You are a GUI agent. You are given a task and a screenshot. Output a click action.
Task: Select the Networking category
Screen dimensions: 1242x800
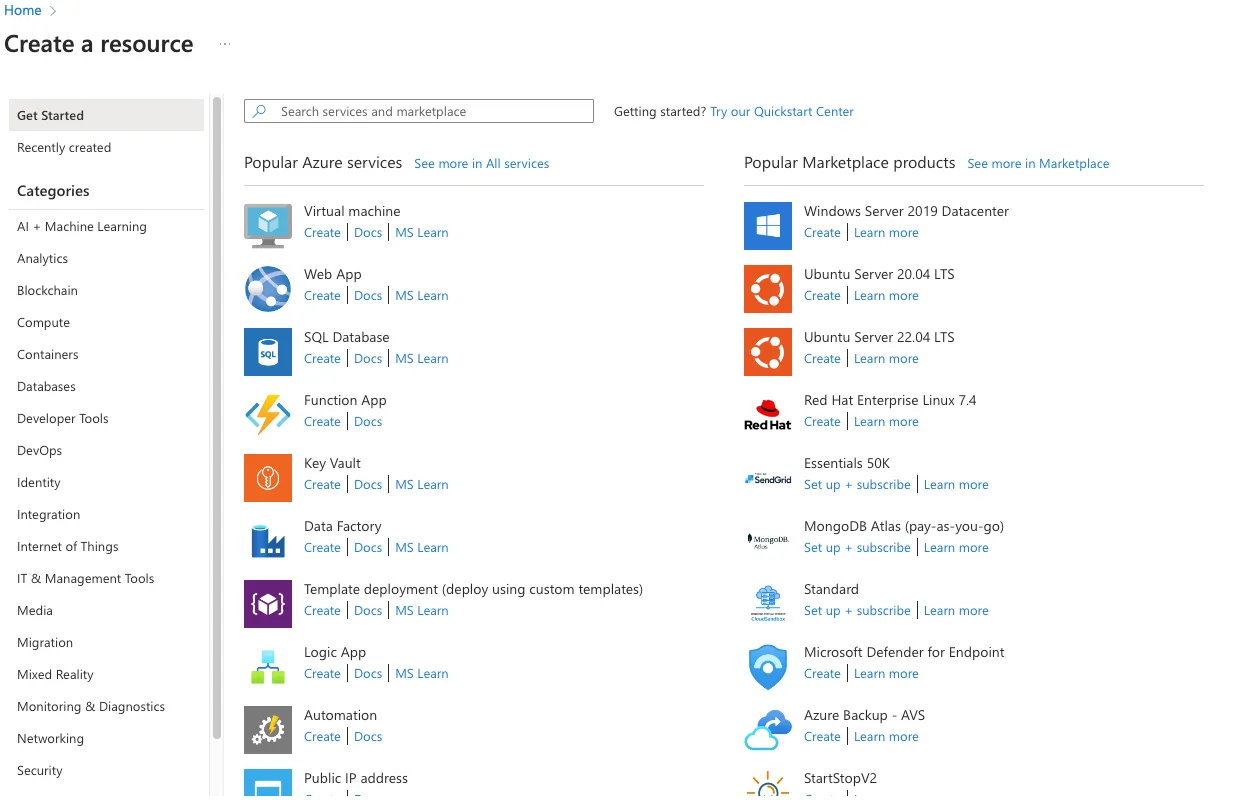pos(50,739)
